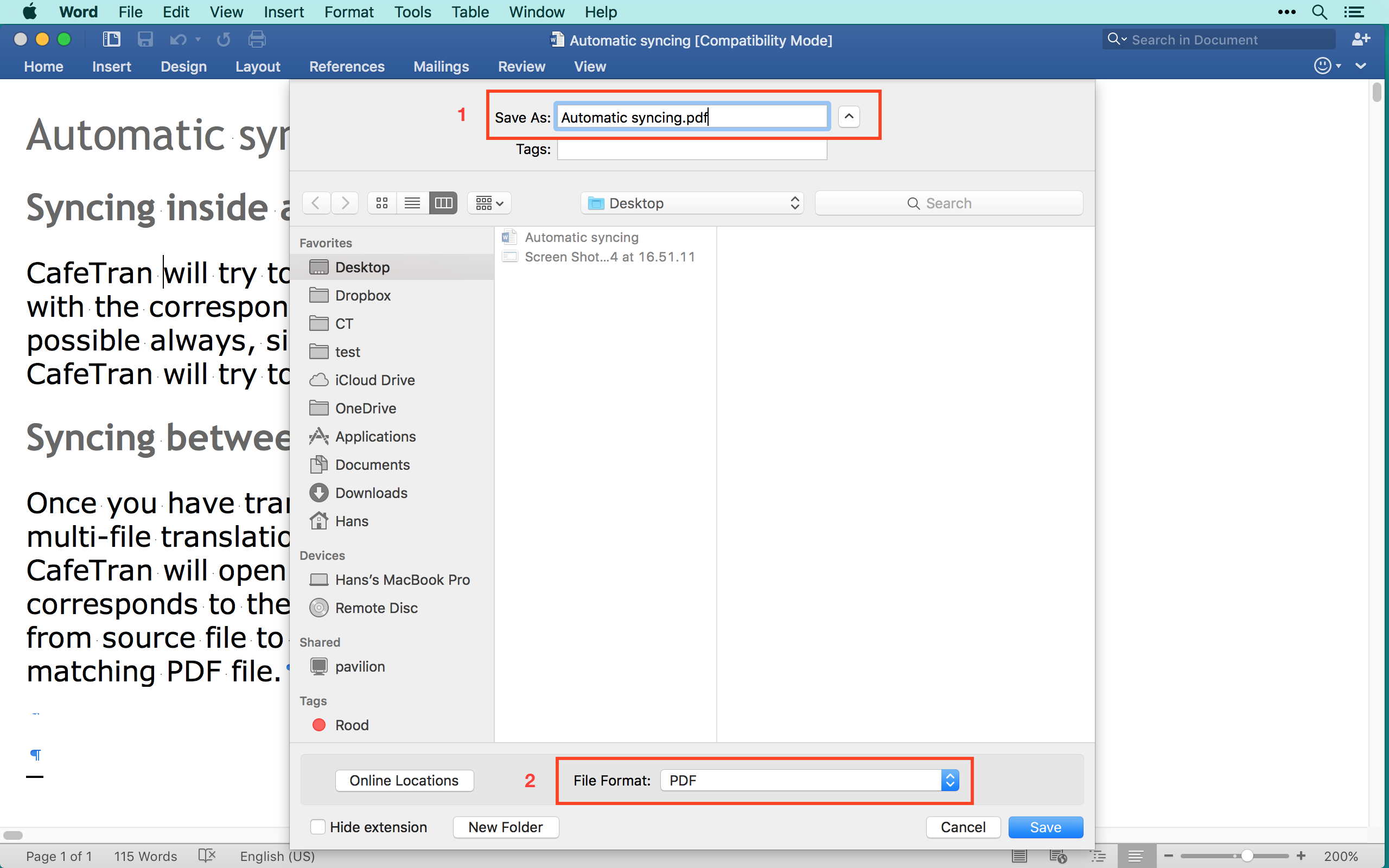
Task: Click the Print icon in title bar
Action: pyautogui.click(x=257, y=40)
